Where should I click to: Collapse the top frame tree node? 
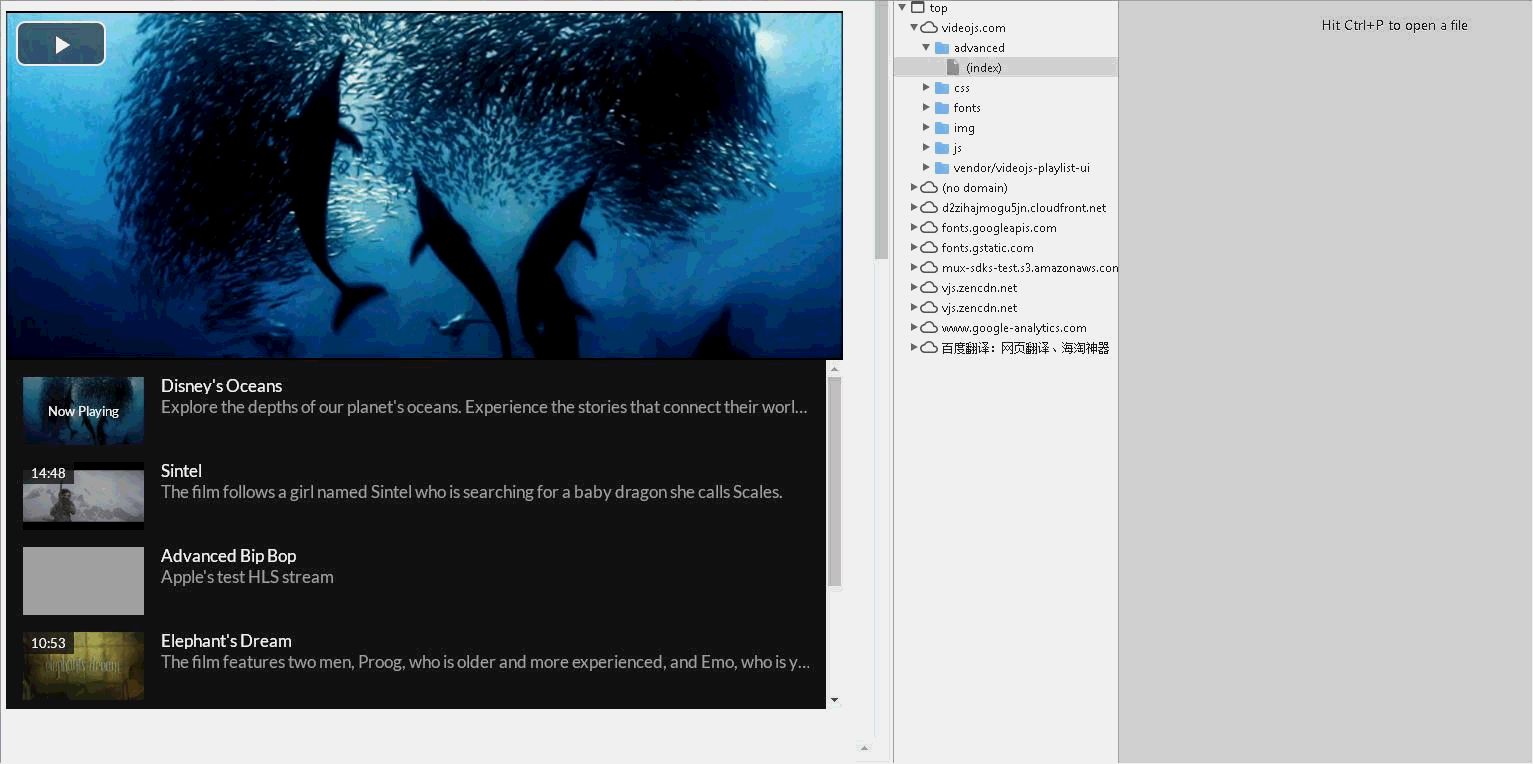tap(903, 8)
